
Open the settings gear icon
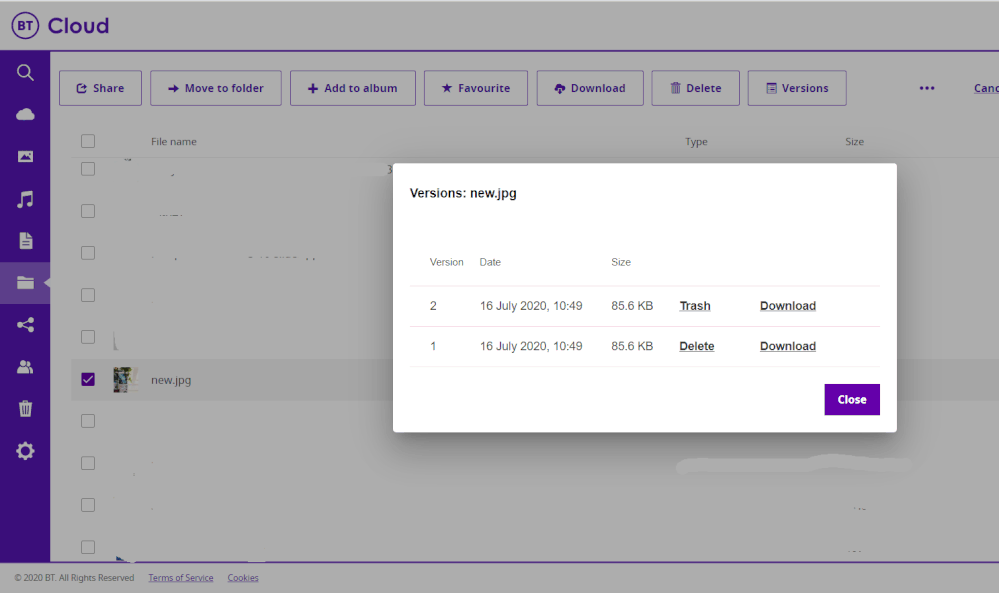point(25,451)
